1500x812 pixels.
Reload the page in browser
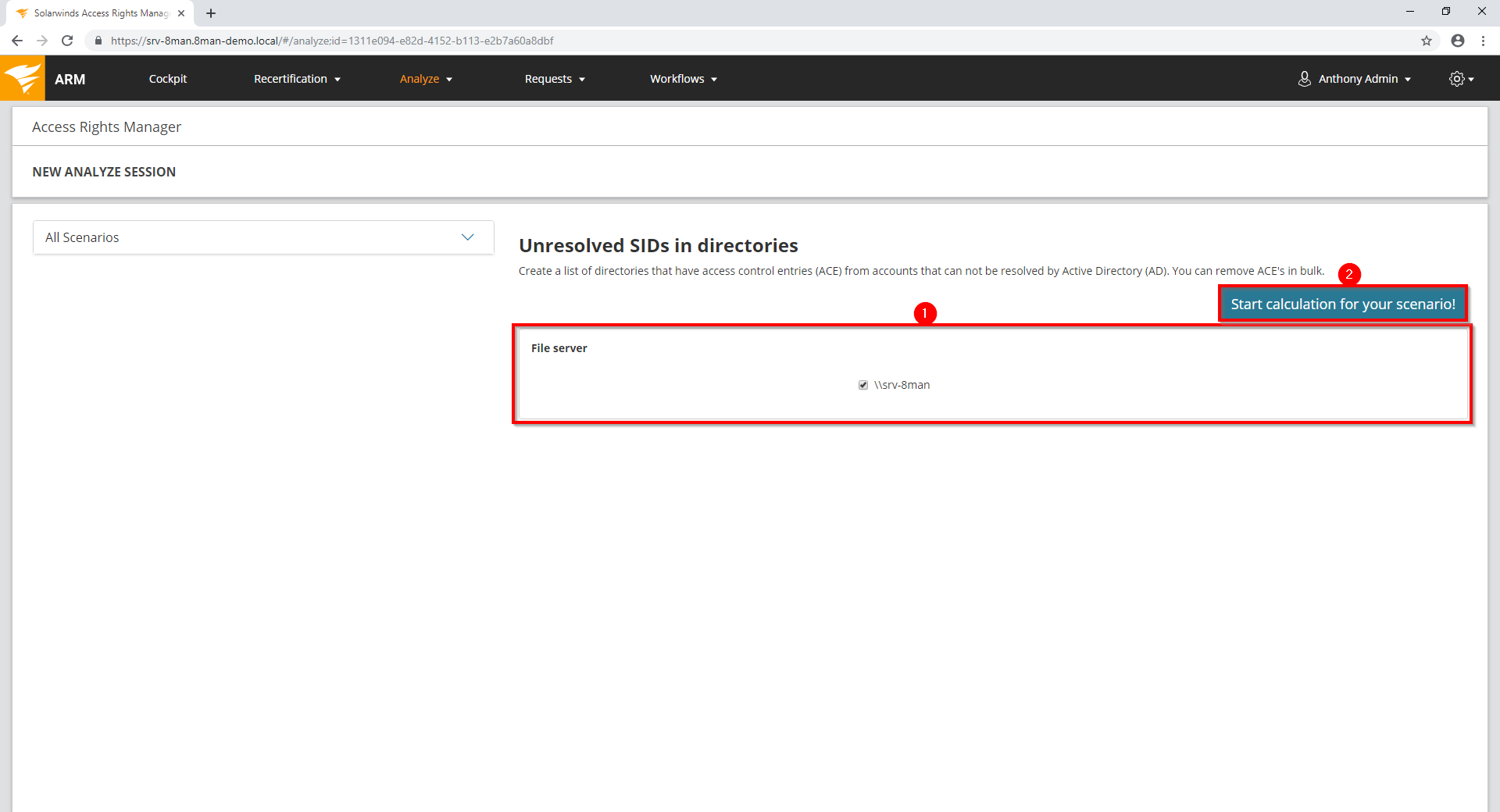(67, 41)
